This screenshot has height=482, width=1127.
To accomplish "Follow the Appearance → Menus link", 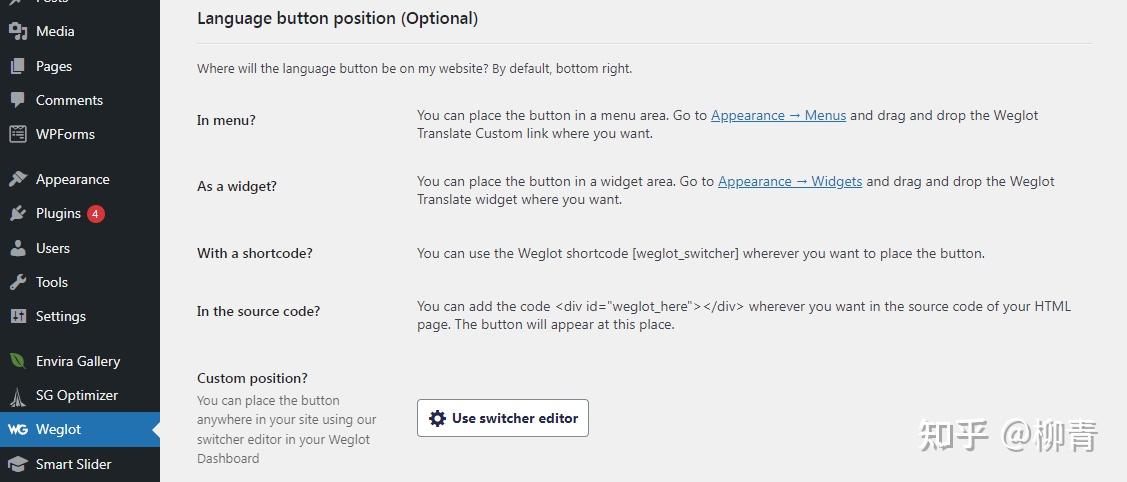I will point(778,115).
